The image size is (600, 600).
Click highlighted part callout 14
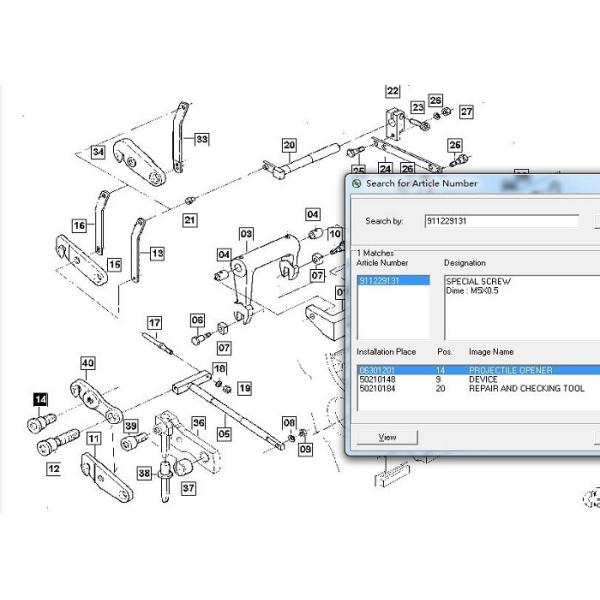tap(41, 400)
